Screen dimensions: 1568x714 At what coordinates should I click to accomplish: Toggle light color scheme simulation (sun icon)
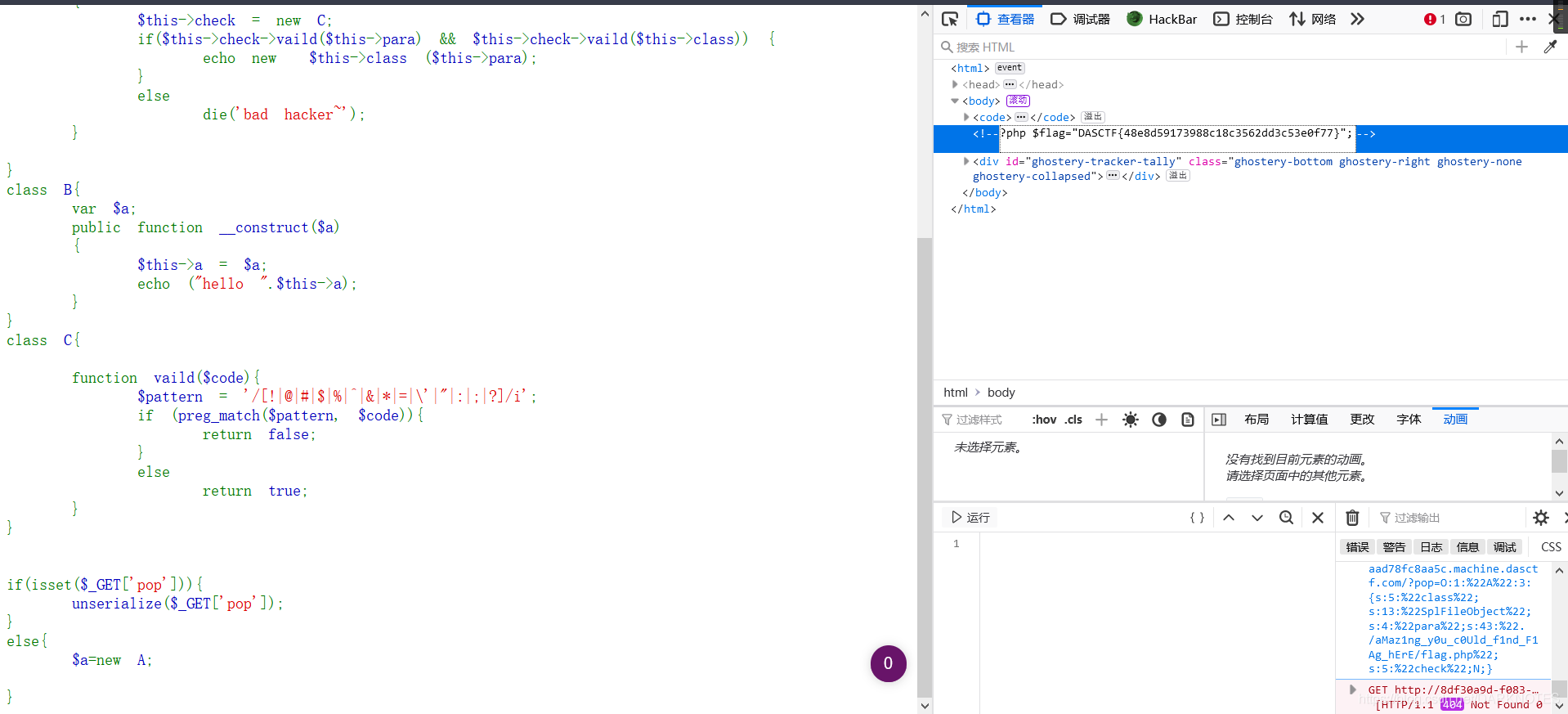[1130, 420]
